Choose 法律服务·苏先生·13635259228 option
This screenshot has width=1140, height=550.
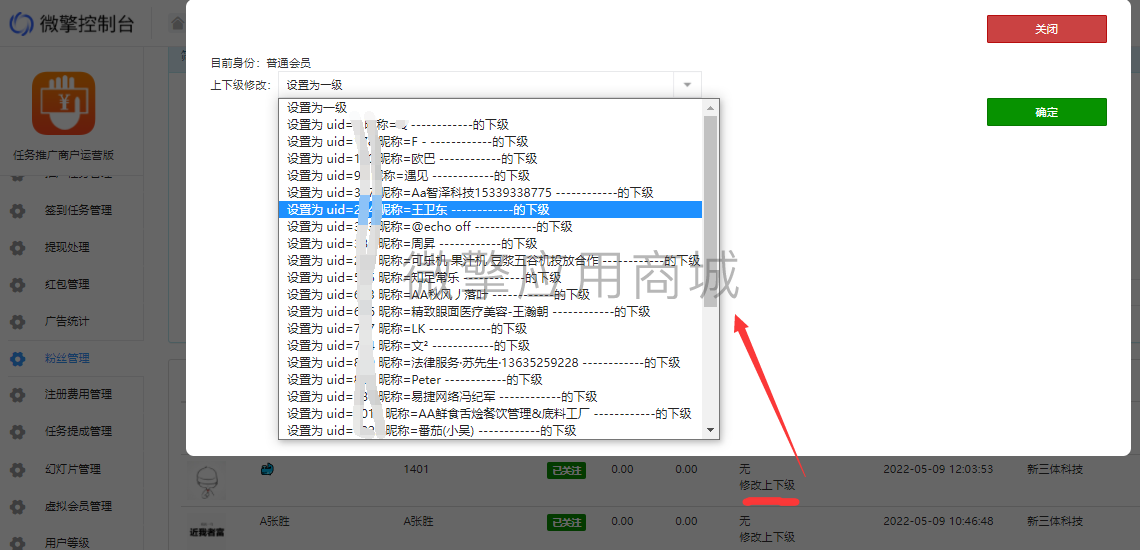click(491, 362)
